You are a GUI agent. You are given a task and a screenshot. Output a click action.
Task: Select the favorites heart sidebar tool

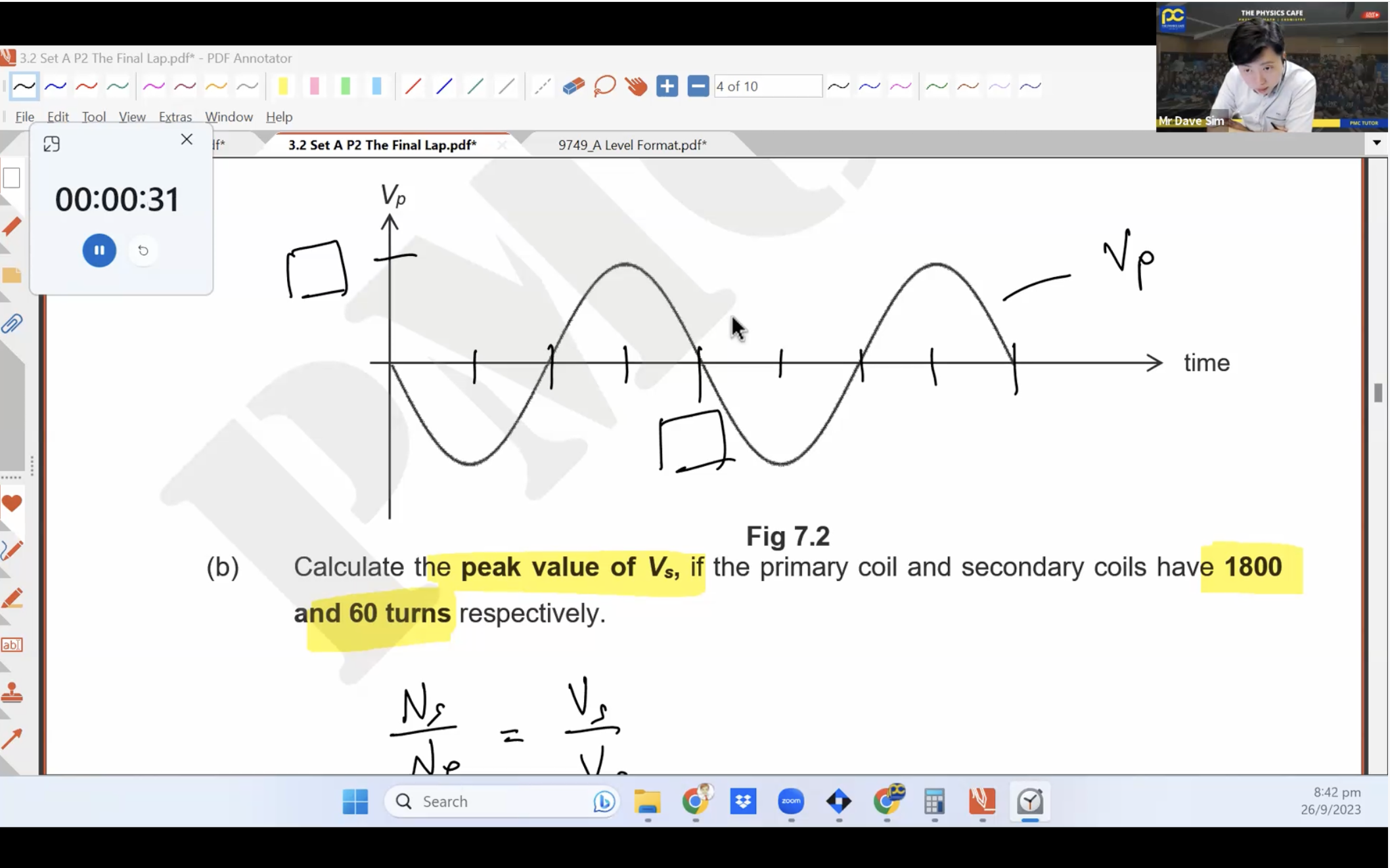[x=12, y=504]
